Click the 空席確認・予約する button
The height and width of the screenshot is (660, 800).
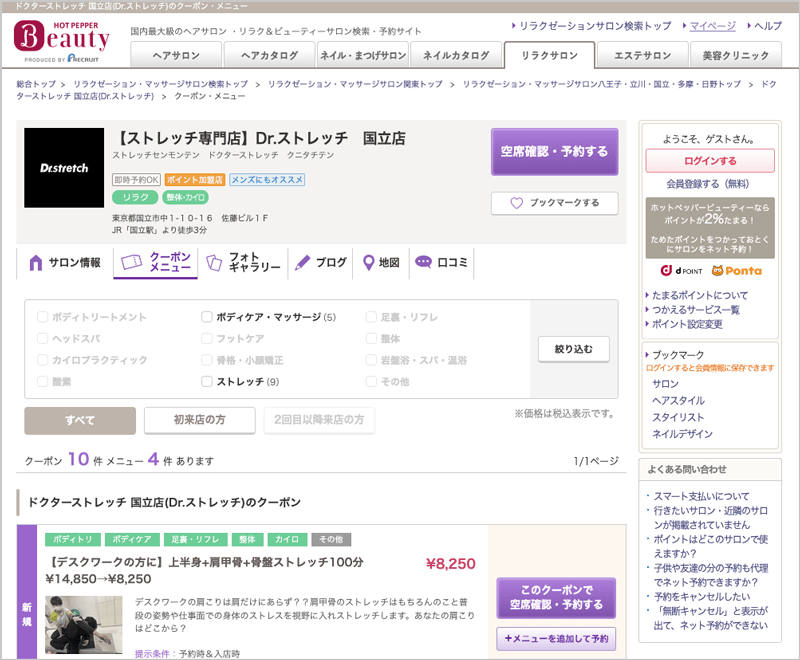click(x=555, y=151)
